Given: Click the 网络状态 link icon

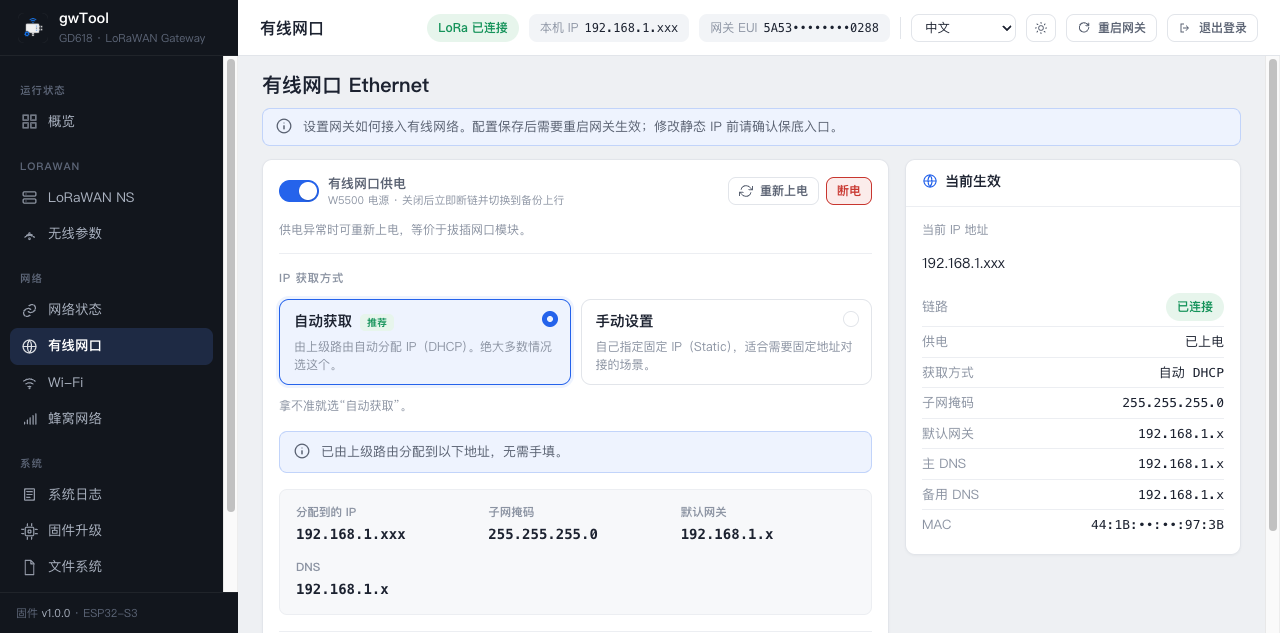Looking at the screenshot, I should [29, 310].
